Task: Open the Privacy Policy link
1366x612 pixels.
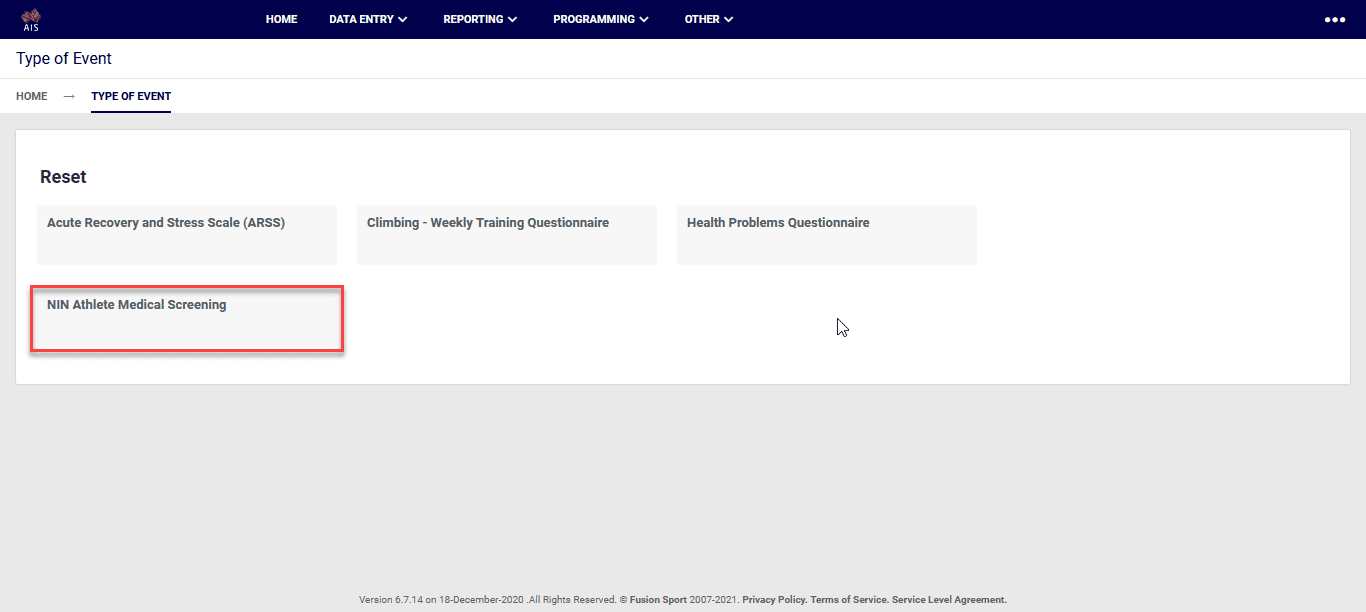Action: pos(772,599)
